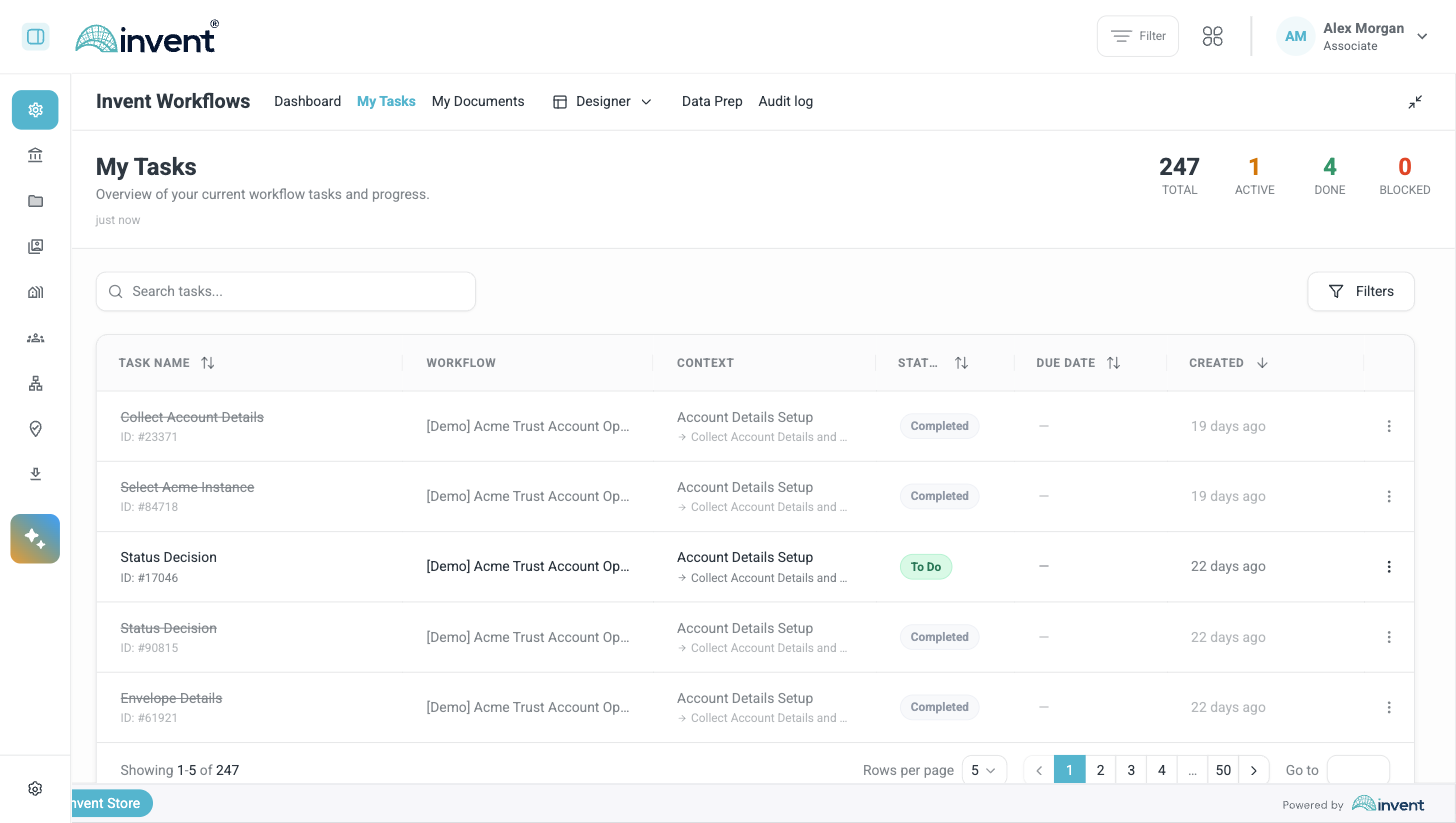Click the top Filter button
The height and width of the screenshot is (823, 1456).
point(1138,36)
